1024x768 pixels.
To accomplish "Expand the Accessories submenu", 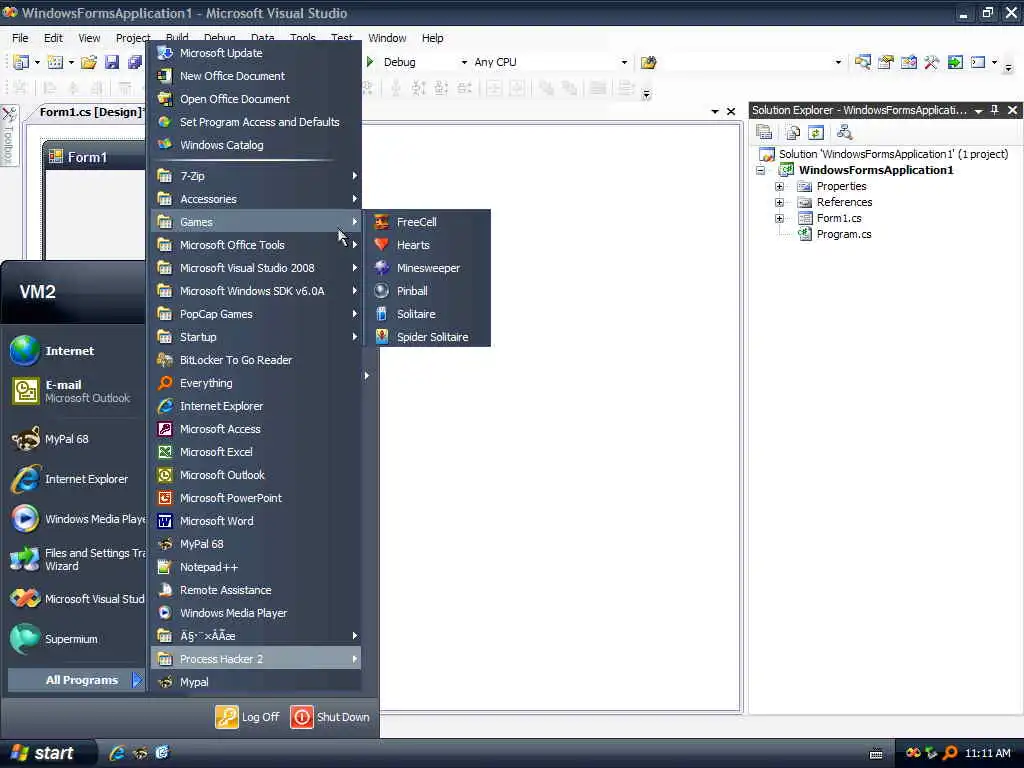I will (x=256, y=199).
